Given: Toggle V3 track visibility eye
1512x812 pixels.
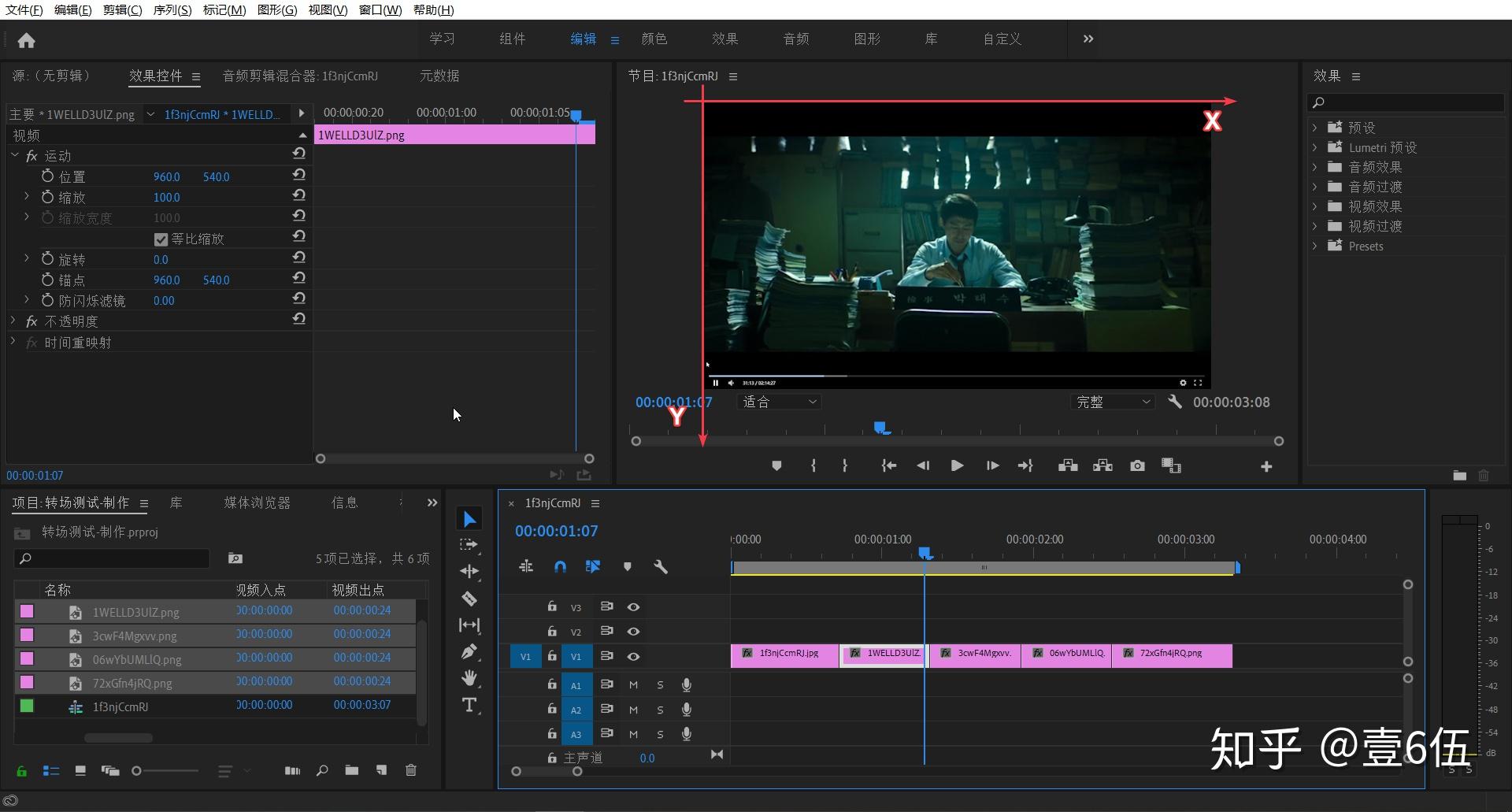Looking at the screenshot, I should tap(633, 607).
